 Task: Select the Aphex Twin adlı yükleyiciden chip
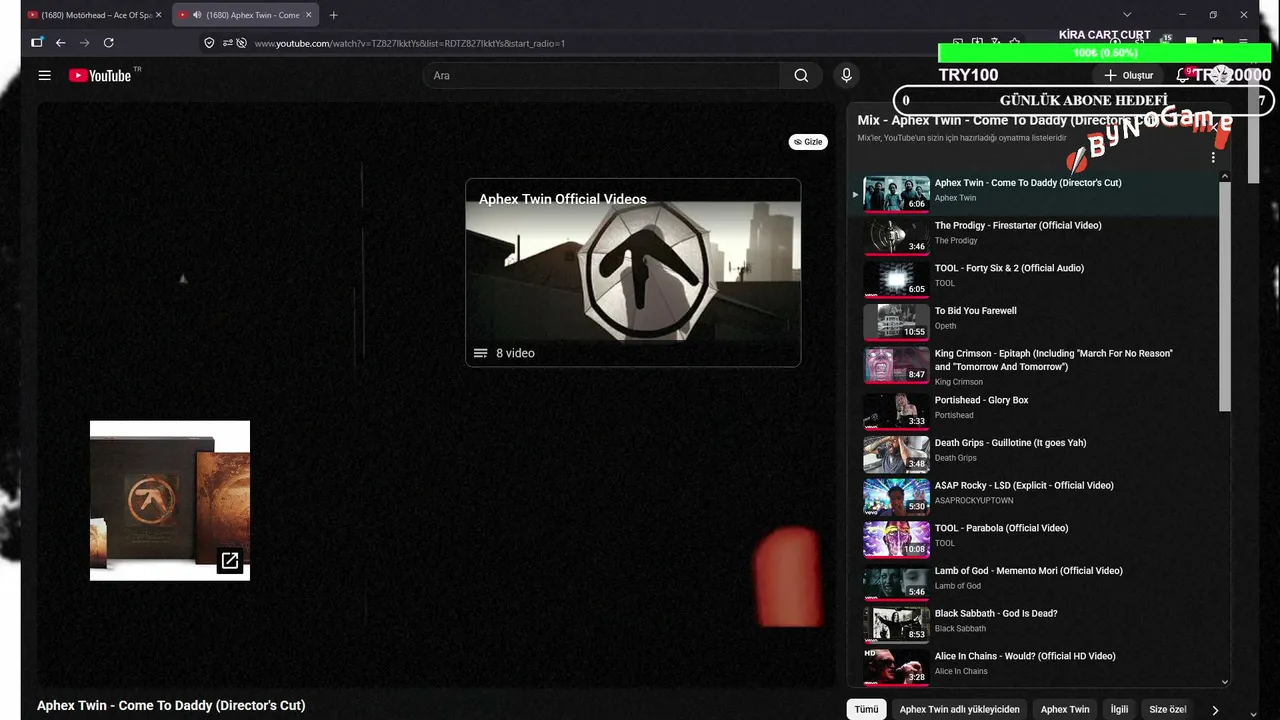click(960, 709)
